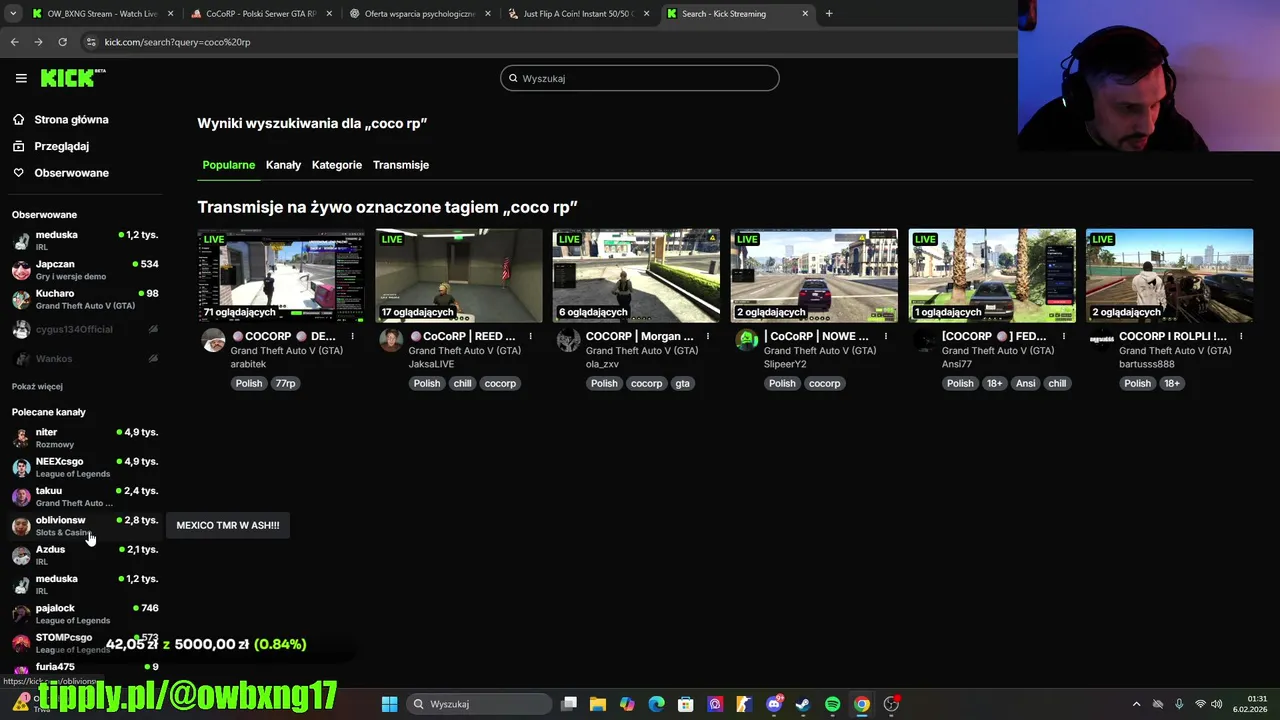Open recommended channel NEEXcsgo
The height and width of the screenshot is (720, 1280).
coord(85,467)
